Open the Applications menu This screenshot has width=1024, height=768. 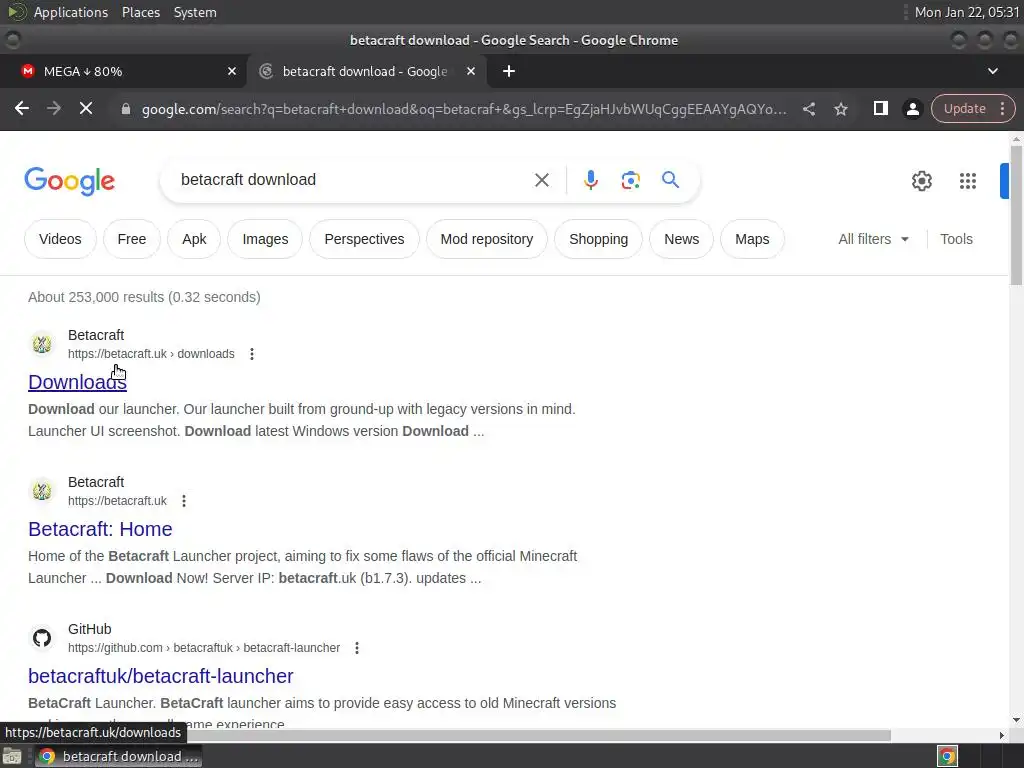click(71, 12)
